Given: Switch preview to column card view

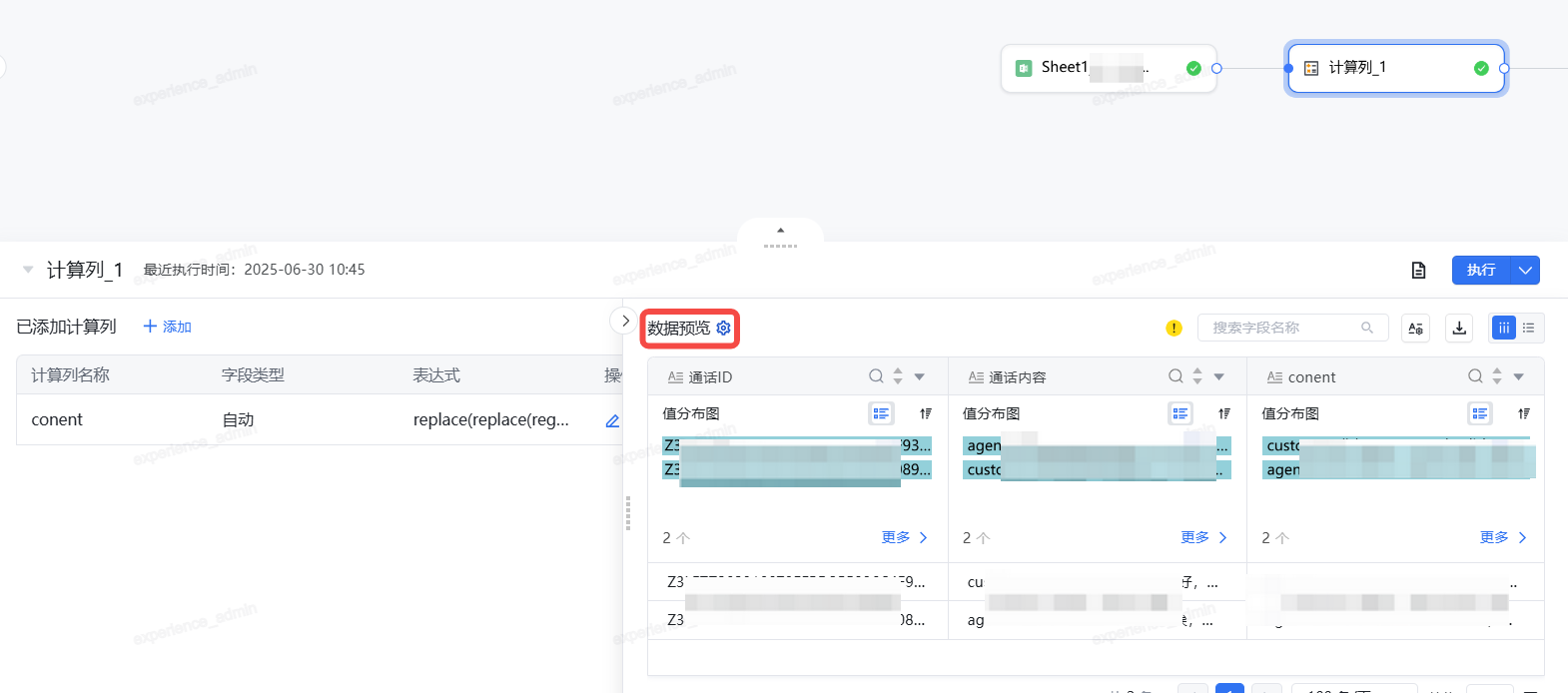Looking at the screenshot, I should tap(1503, 328).
